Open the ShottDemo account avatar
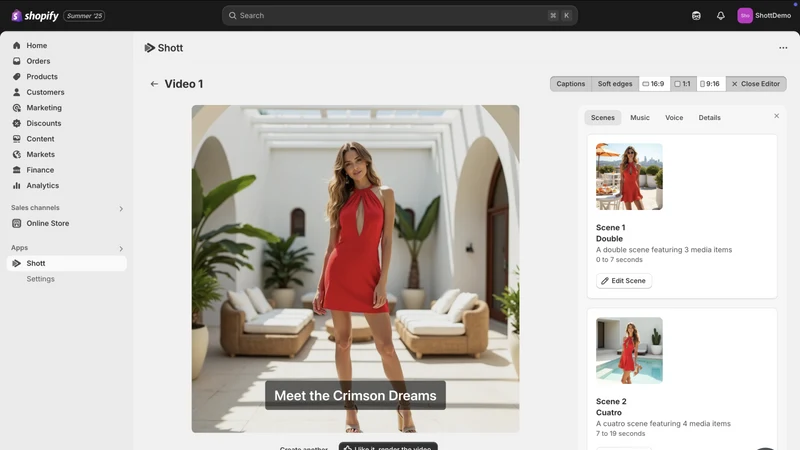Viewport: 800px width, 450px height. [745, 16]
